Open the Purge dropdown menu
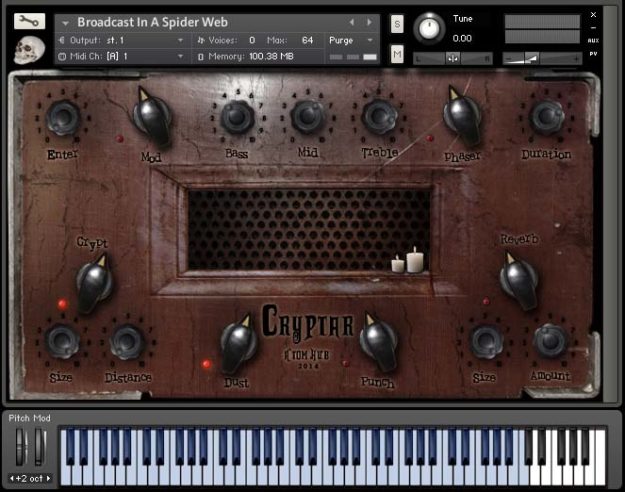The height and width of the screenshot is (492, 625). click(351, 40)
